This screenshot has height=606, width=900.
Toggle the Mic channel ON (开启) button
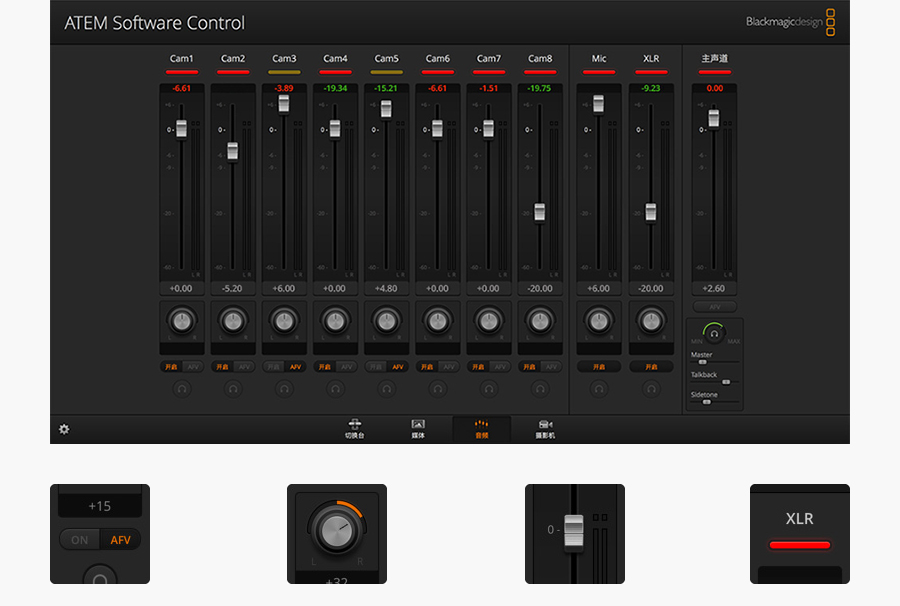(x=599, y=367)
